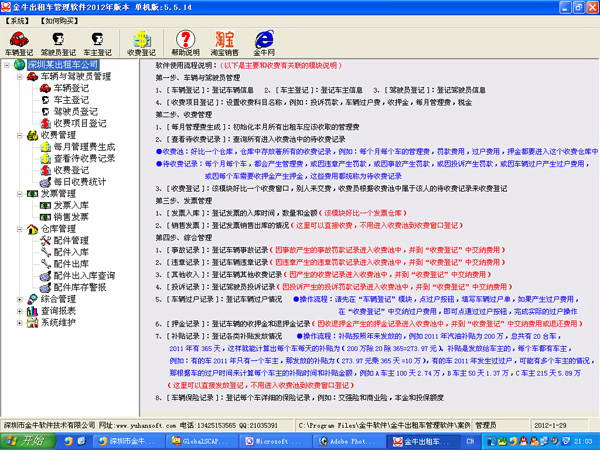
Task: Select 发票管理 folder node
Action: tap(58, 194)
